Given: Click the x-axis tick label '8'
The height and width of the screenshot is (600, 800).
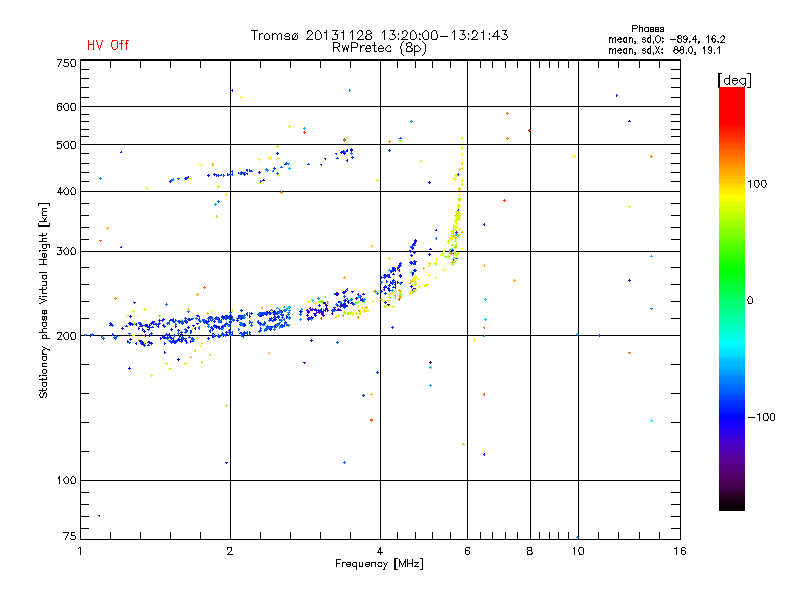Looking at the screenshot, I should (x=530, y=551).
